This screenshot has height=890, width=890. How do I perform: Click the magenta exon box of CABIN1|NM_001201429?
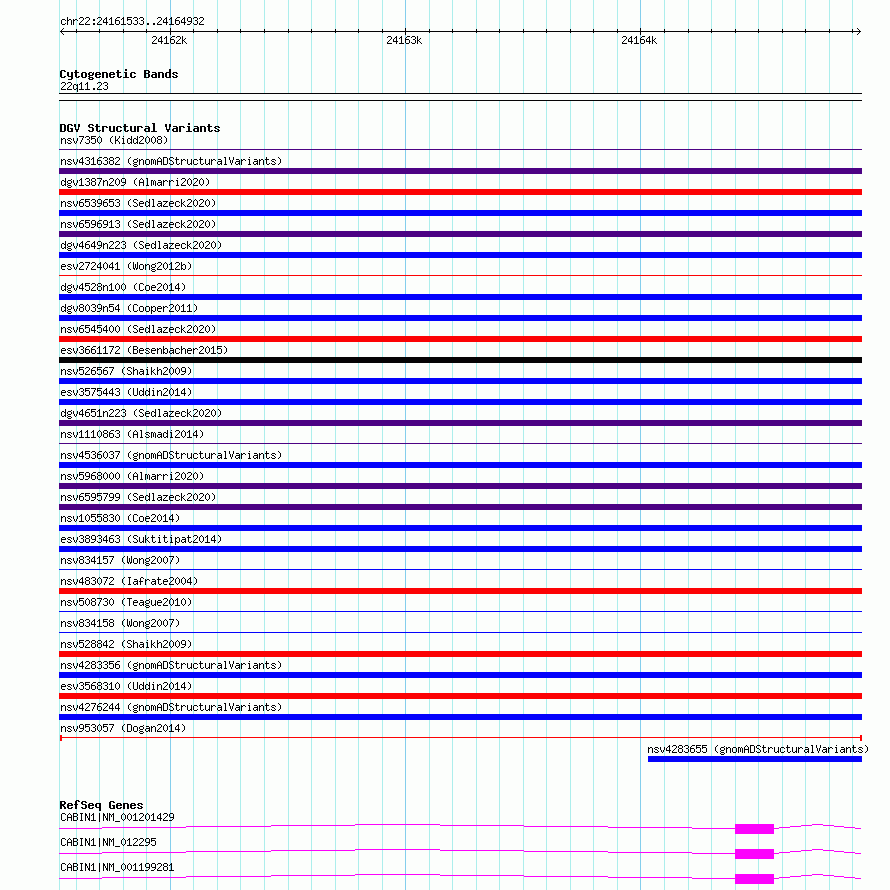tap(754, 829)
